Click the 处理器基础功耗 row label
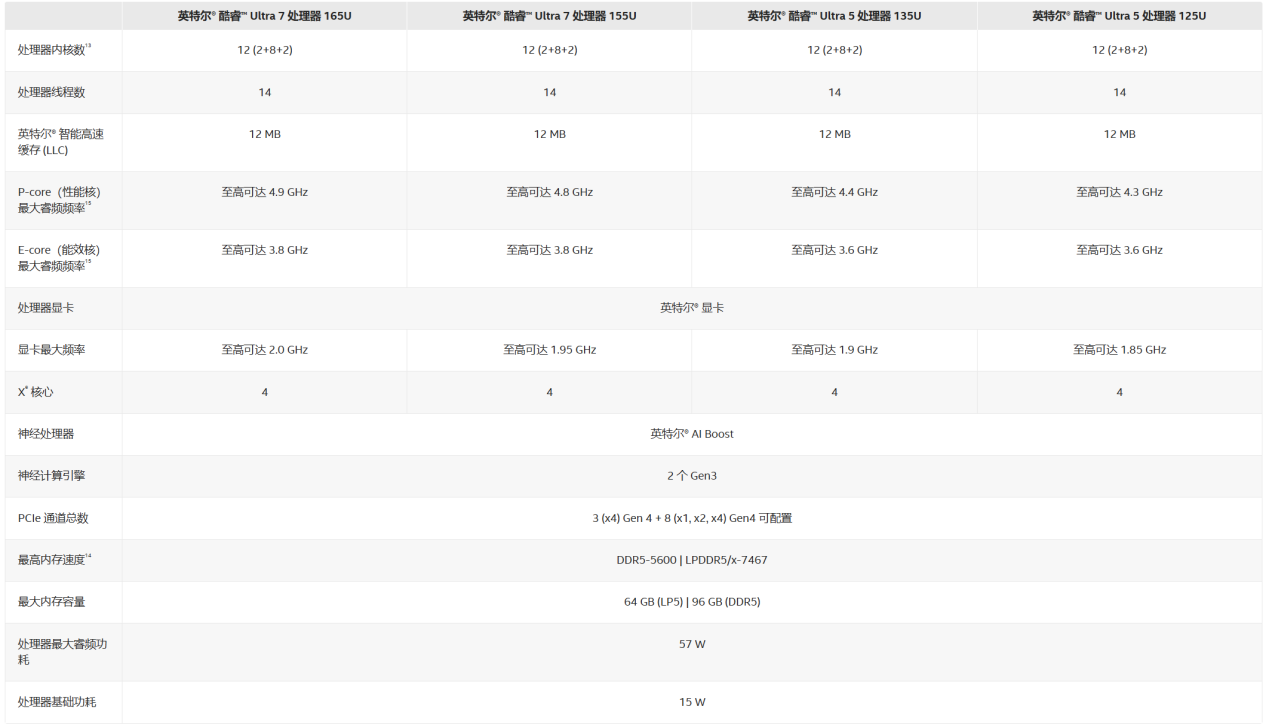 pos(57,702)
